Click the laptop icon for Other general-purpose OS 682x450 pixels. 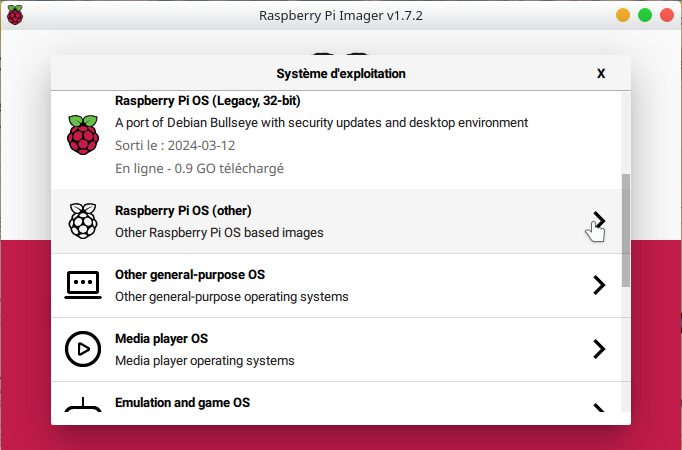83,285
